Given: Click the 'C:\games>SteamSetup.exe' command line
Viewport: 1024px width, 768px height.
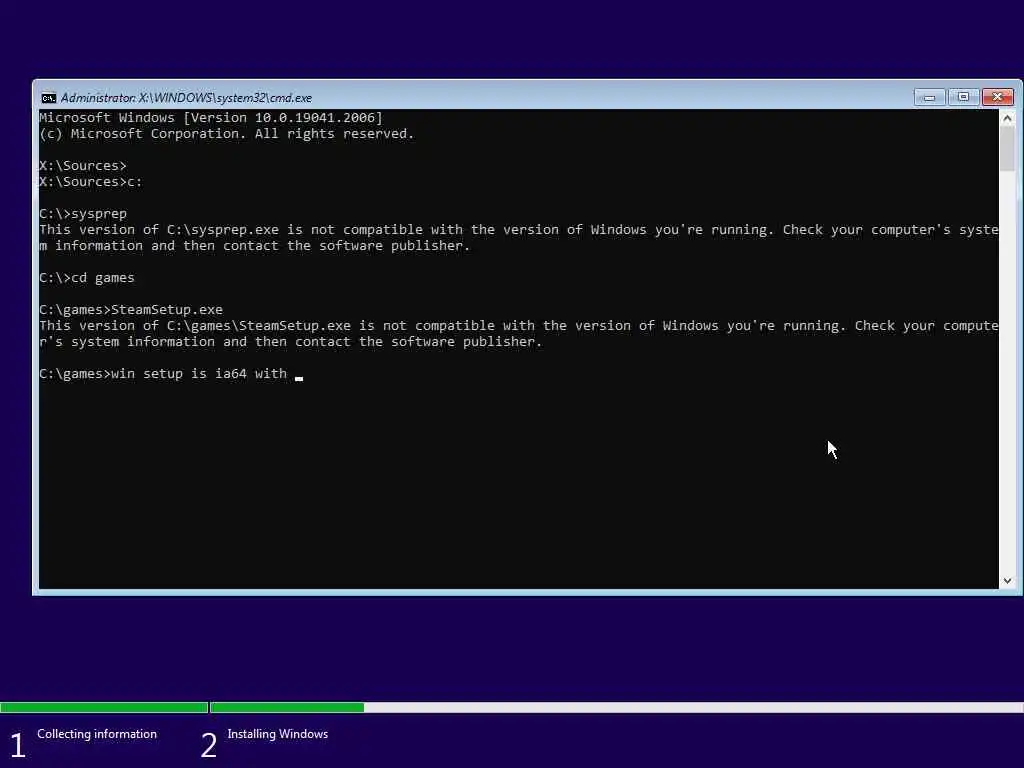Looking at the screenshot, I should pyautogui.click(x=131, y=310).
